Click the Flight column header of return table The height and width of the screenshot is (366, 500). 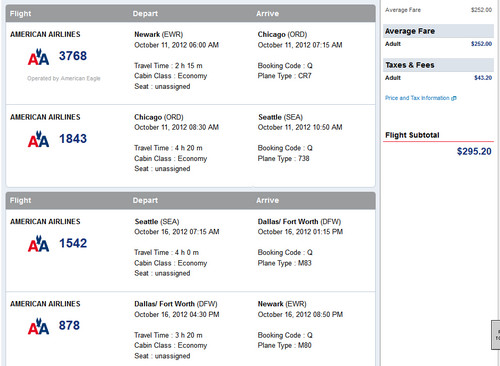coord(20,201)
